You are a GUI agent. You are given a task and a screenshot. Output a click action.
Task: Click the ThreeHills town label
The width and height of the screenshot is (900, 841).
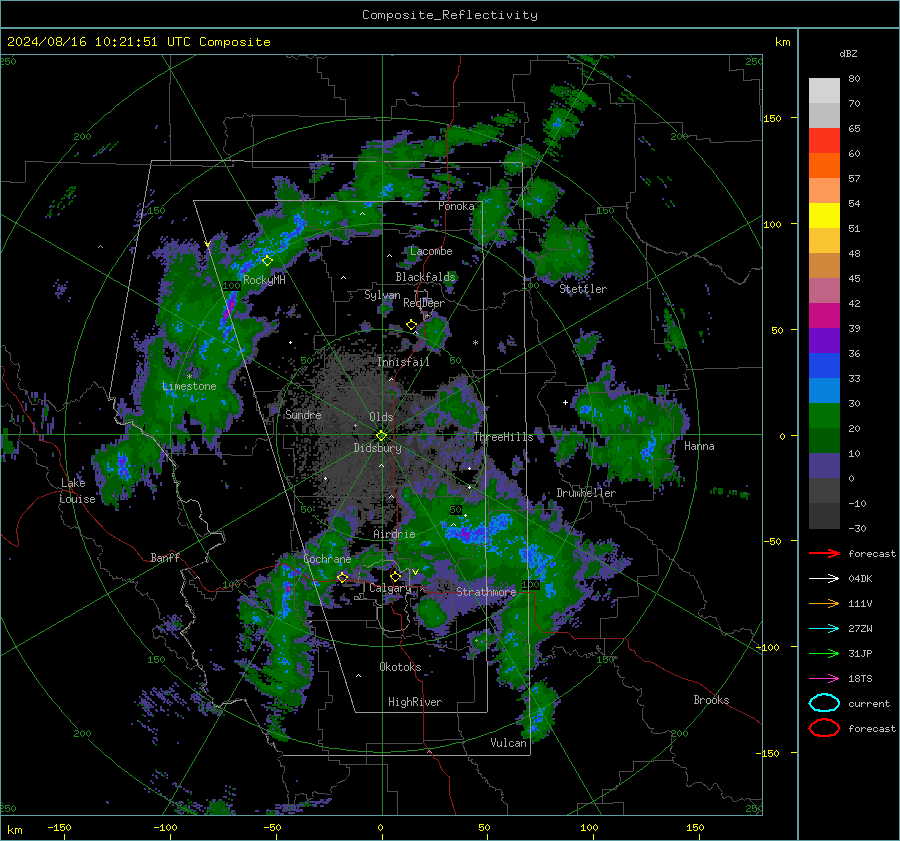click(503, 437)
